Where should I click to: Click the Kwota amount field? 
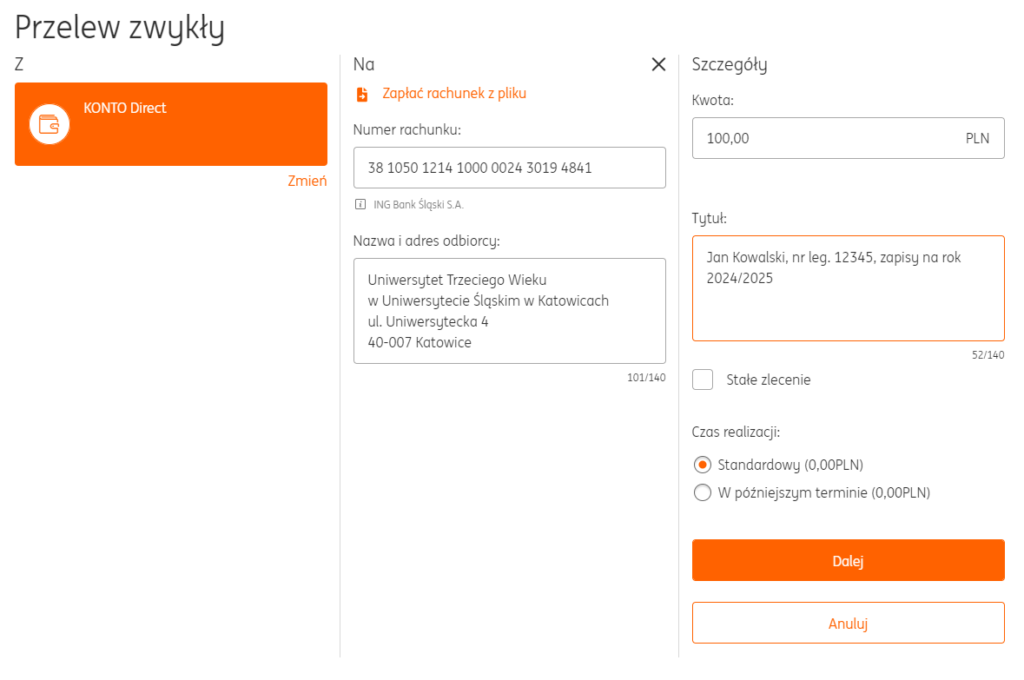tap(848, 138)
